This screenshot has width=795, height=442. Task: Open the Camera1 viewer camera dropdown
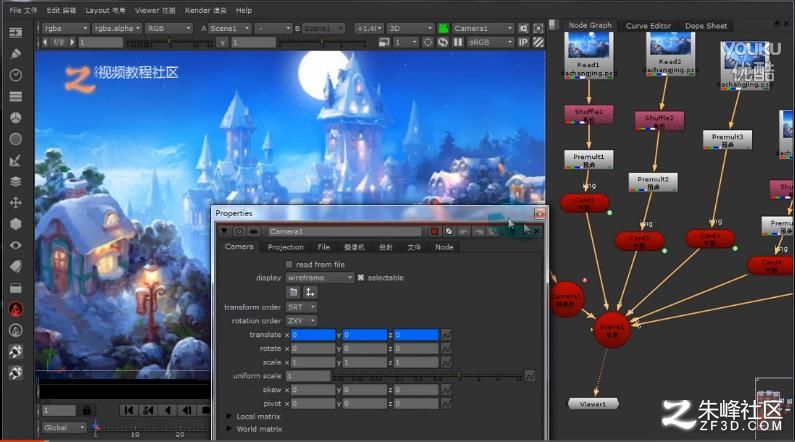483,28
